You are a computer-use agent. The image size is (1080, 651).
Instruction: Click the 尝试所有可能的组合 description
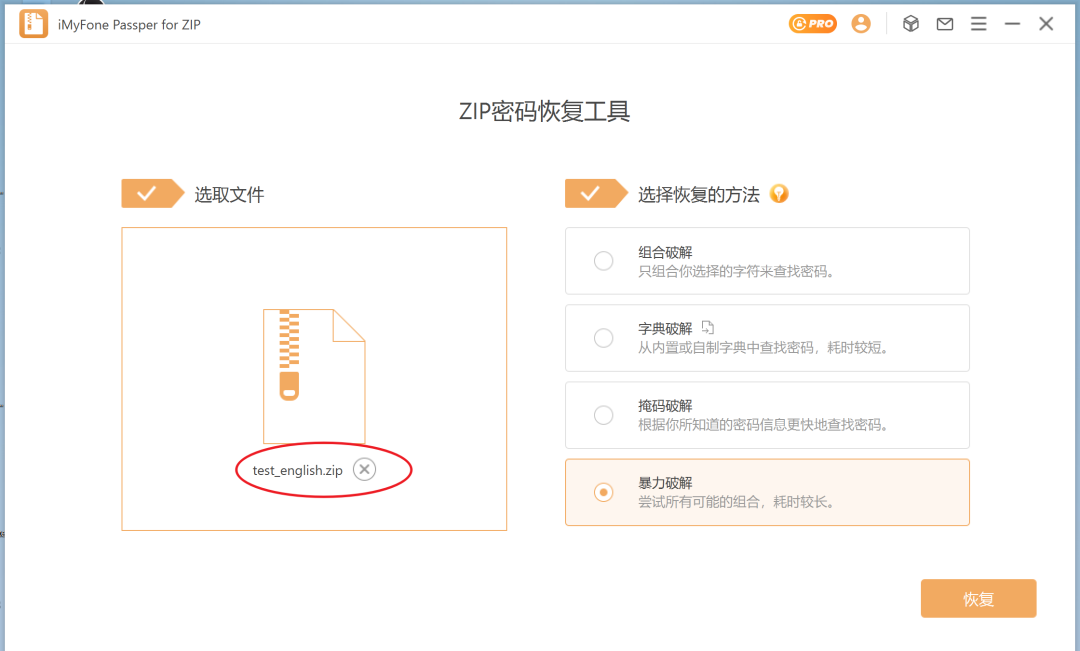(x=736, y=502)
